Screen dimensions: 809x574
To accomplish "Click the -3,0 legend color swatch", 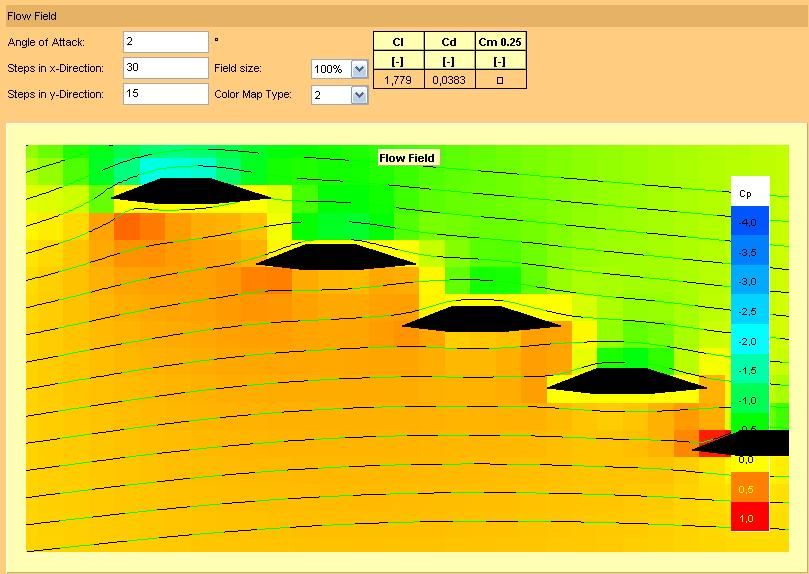I will (750, 281).
